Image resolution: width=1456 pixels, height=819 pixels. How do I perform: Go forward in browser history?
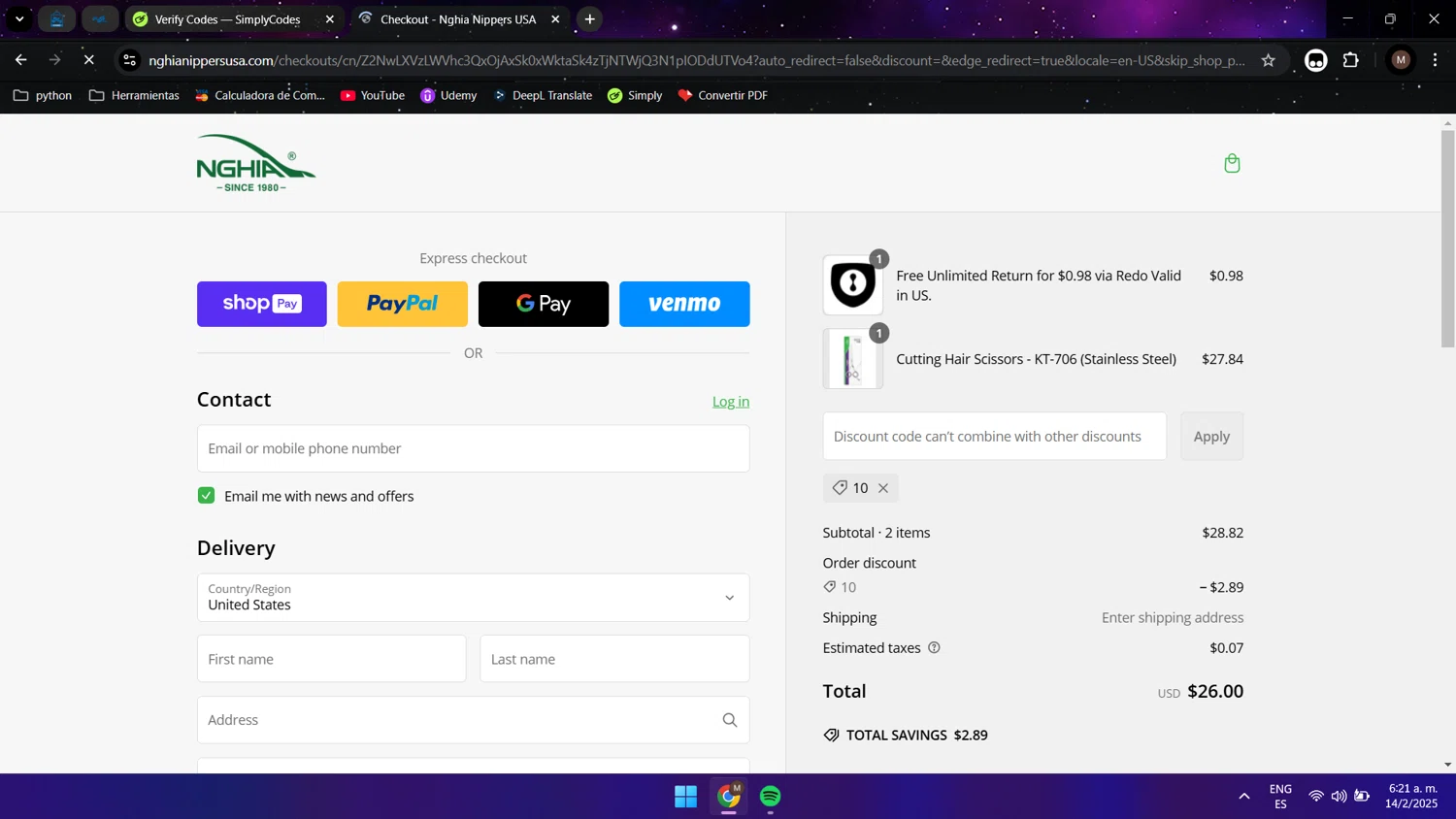(x=55, y=60)
